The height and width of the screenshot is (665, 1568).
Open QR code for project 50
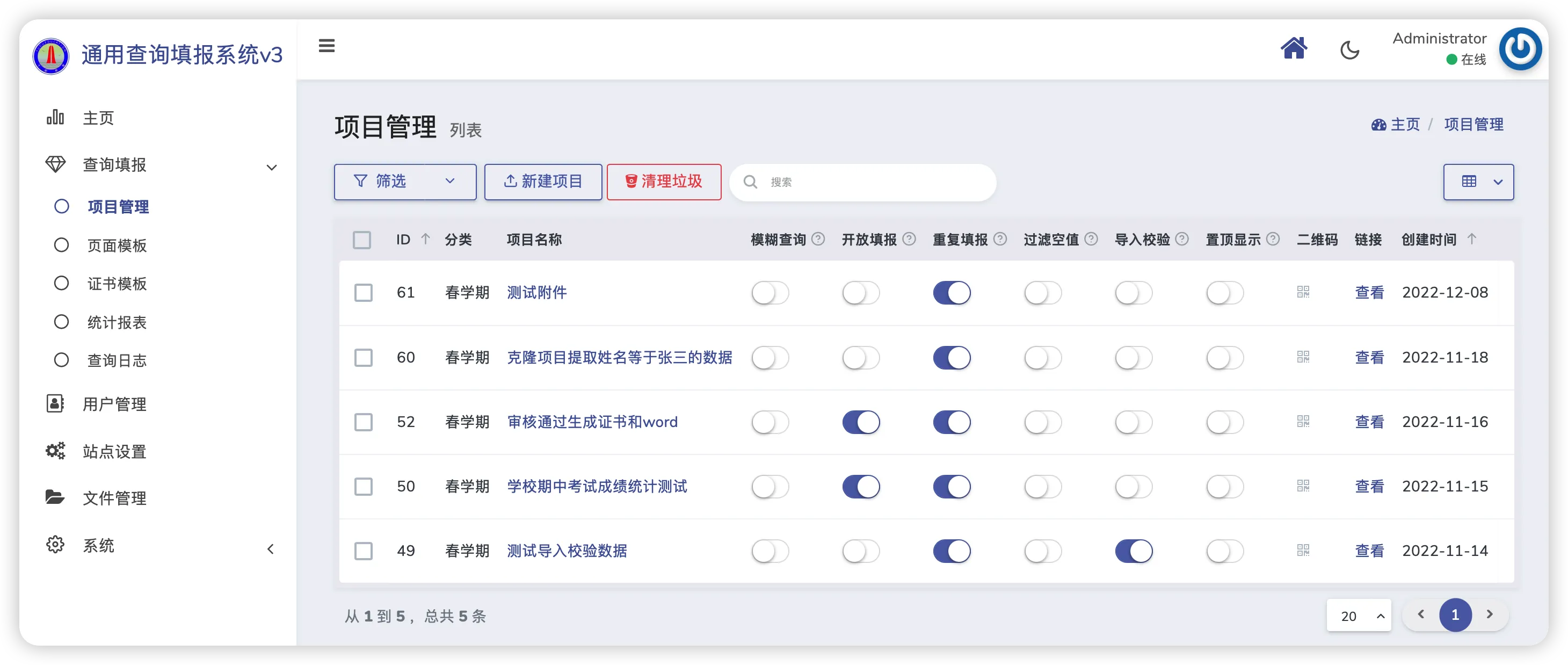click(x=1303, y=486)
